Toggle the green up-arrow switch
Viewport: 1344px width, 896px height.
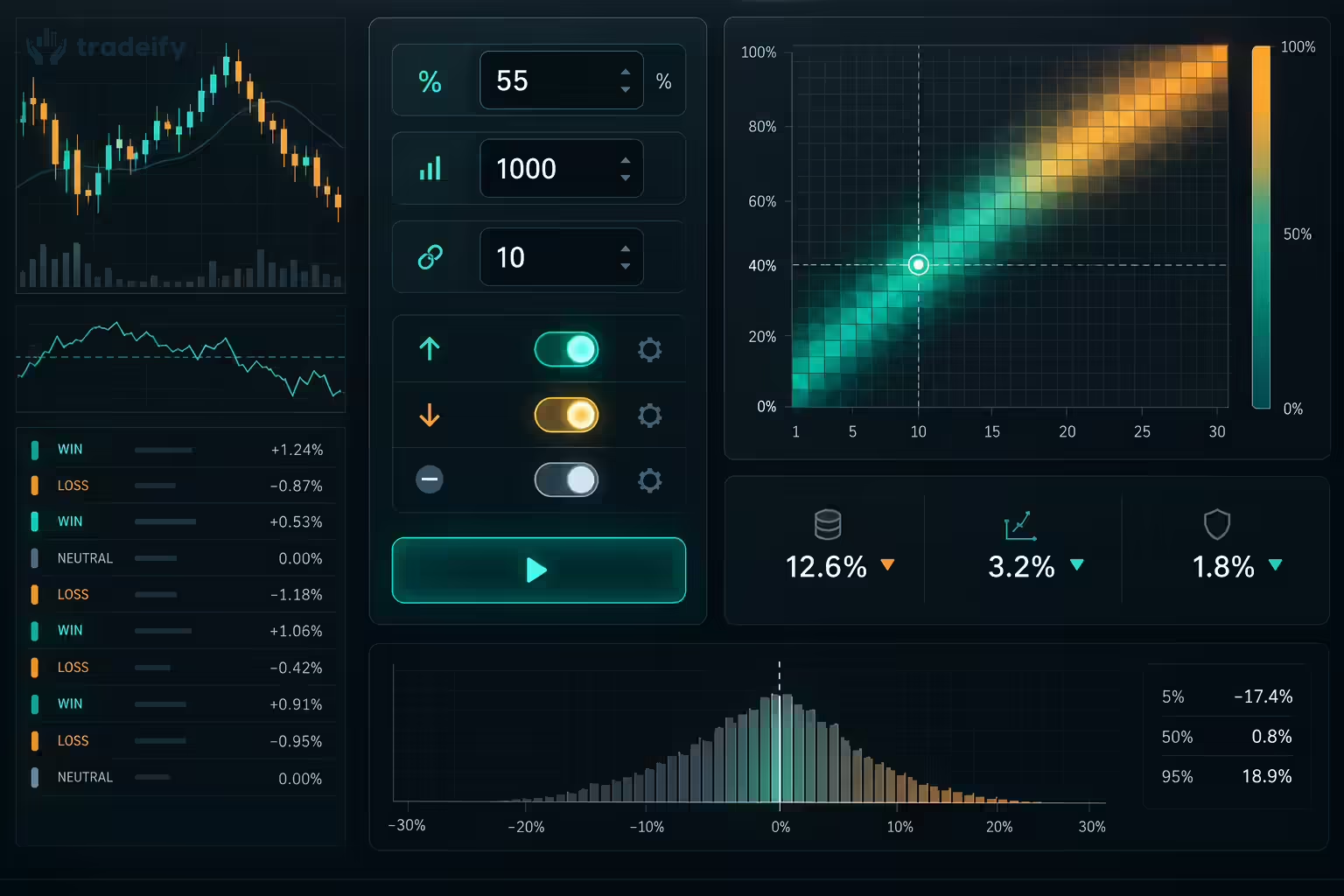click(566, 349)
